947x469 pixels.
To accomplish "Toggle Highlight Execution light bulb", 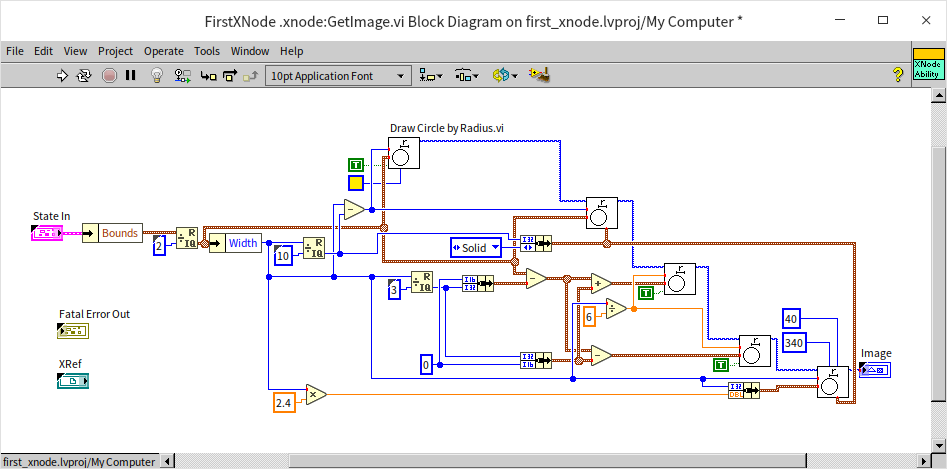I will 157,75.
